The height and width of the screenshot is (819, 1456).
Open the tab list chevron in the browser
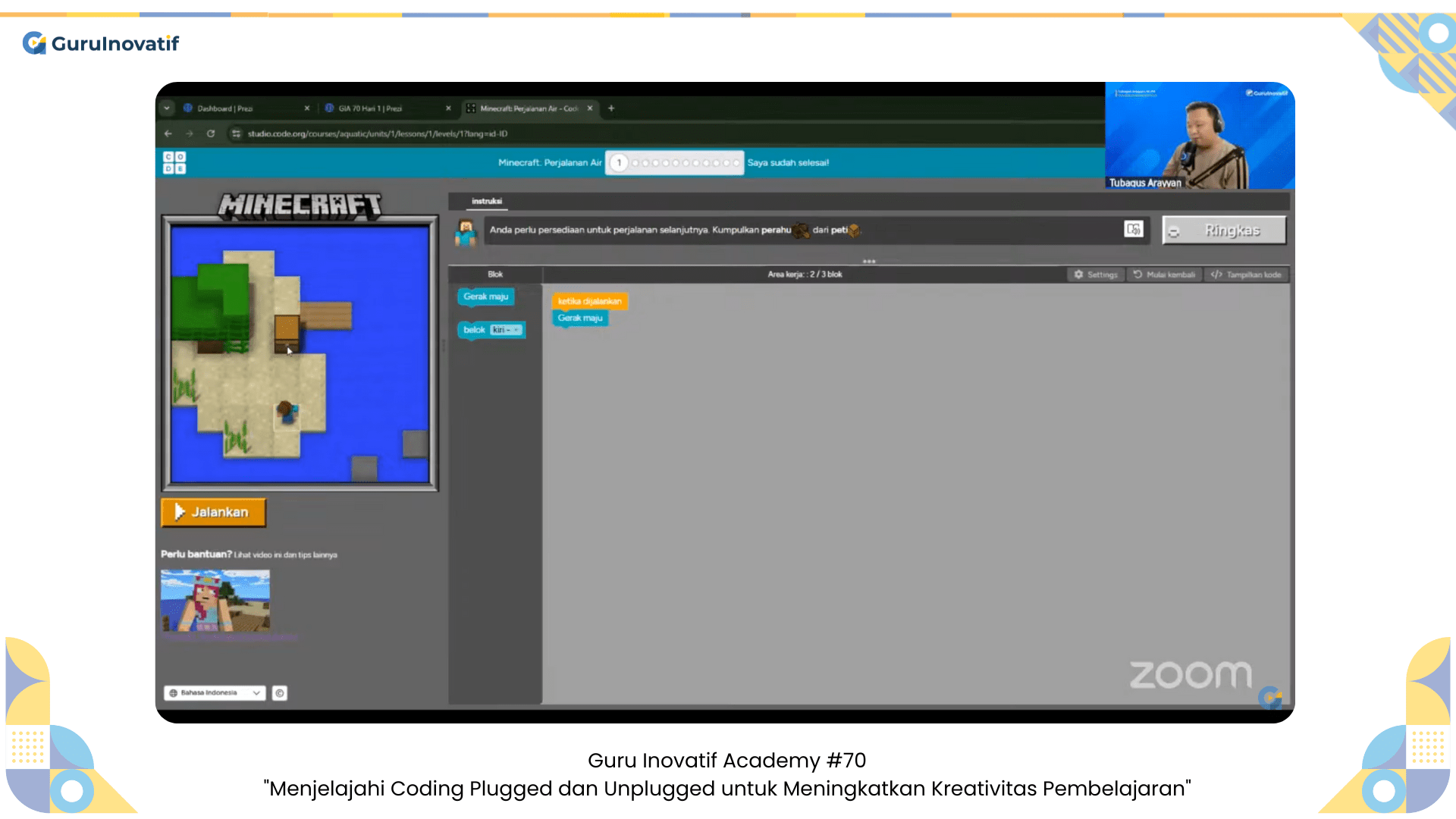(x=166, y=108)
